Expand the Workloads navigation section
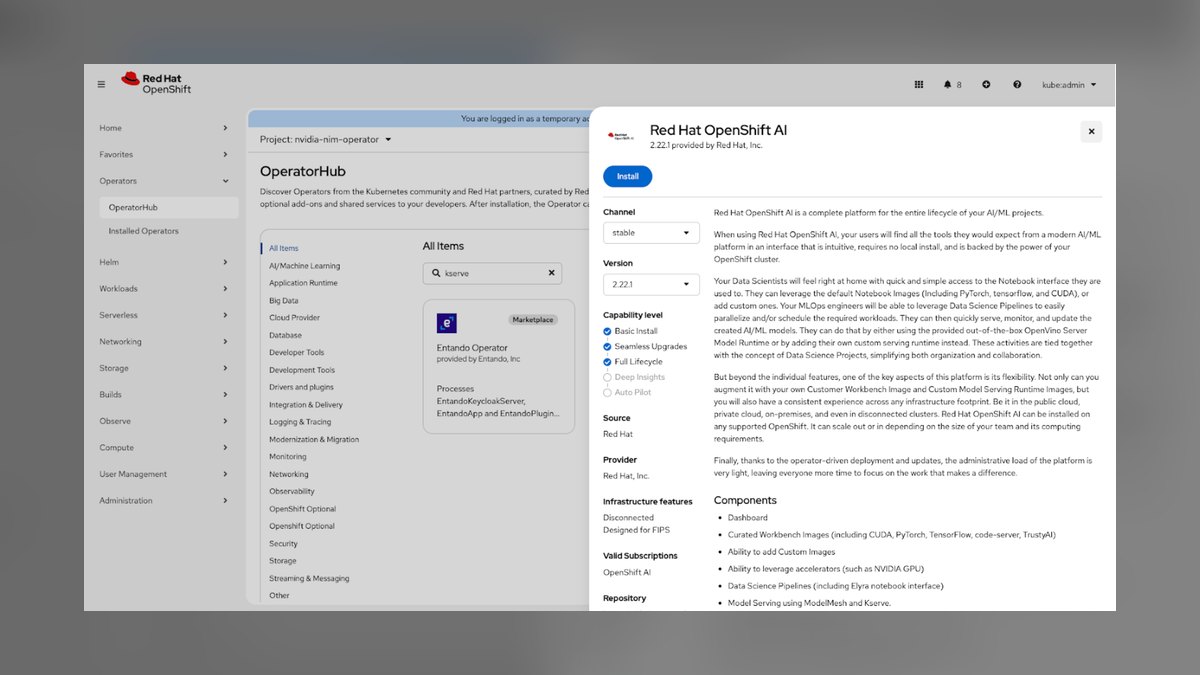The image size is (1200, 675). click(x=164, y=288)
